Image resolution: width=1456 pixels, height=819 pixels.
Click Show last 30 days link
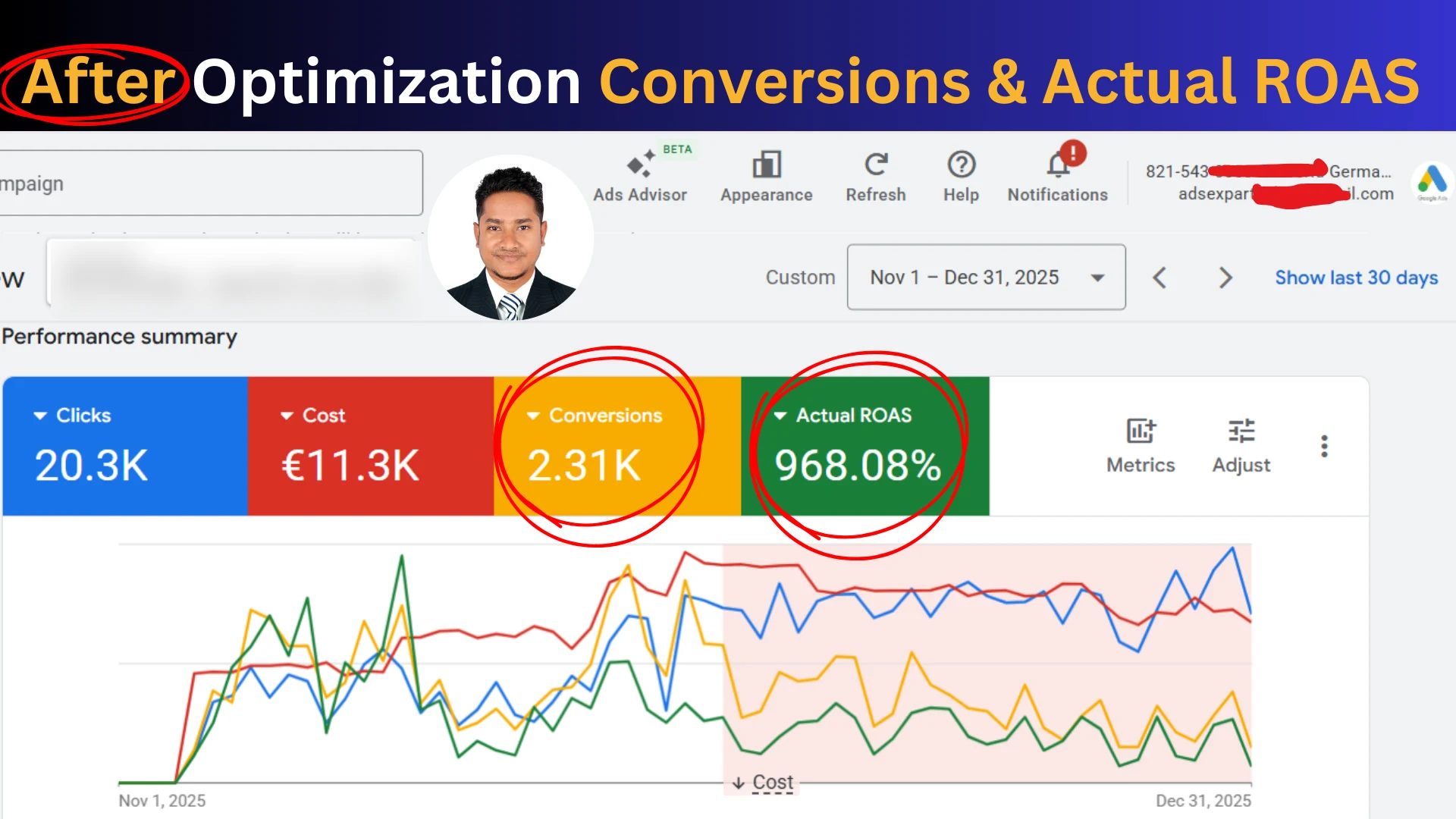point(1356,278)
